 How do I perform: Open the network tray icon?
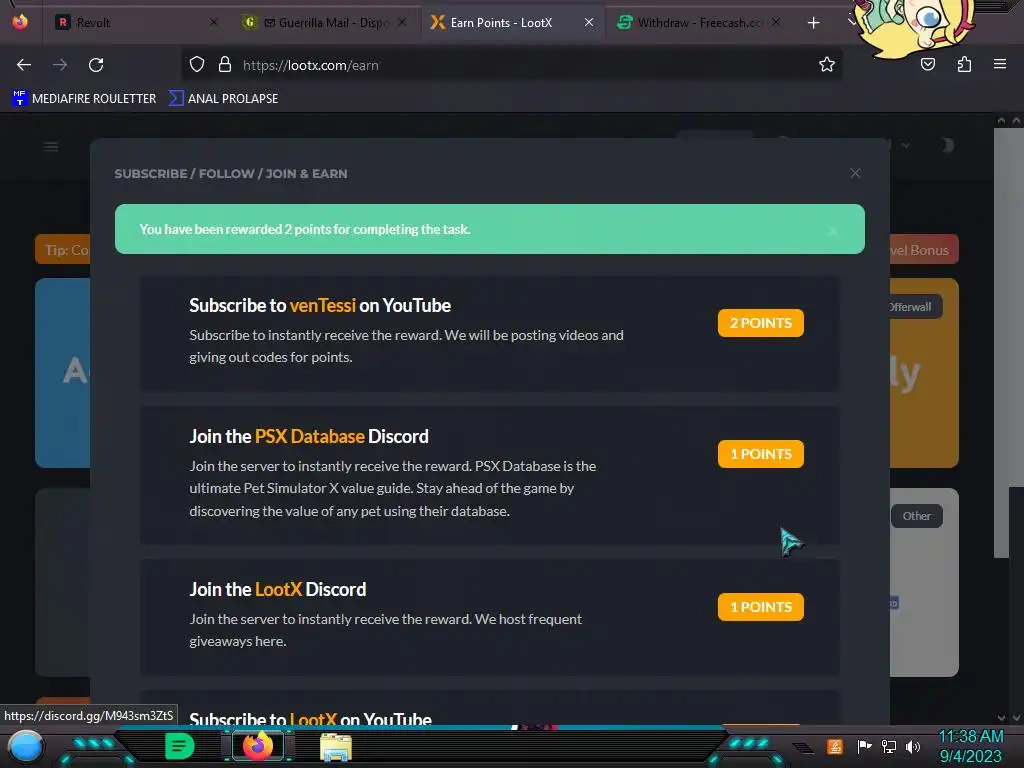tap(888, 746)
